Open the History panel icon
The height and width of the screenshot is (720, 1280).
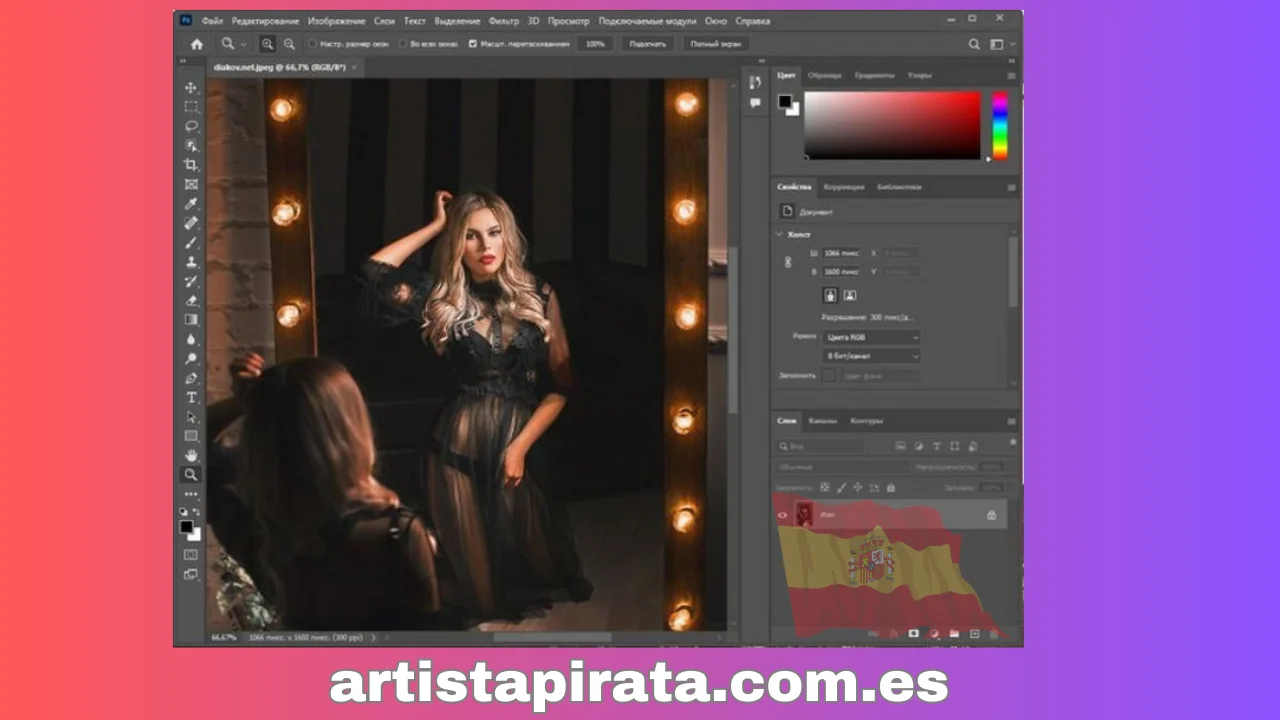point(755,82)
